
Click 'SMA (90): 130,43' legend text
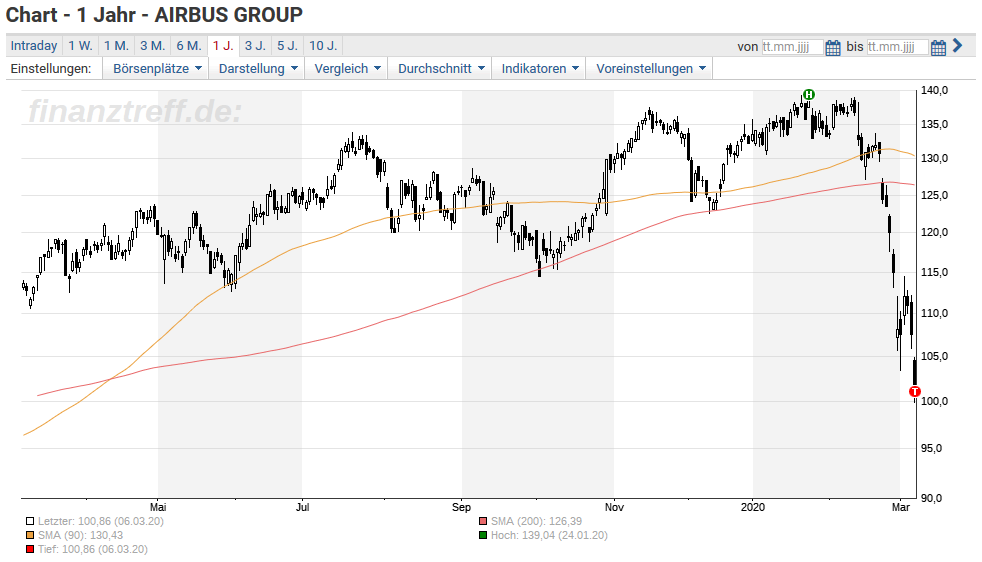tap(80, 535)
